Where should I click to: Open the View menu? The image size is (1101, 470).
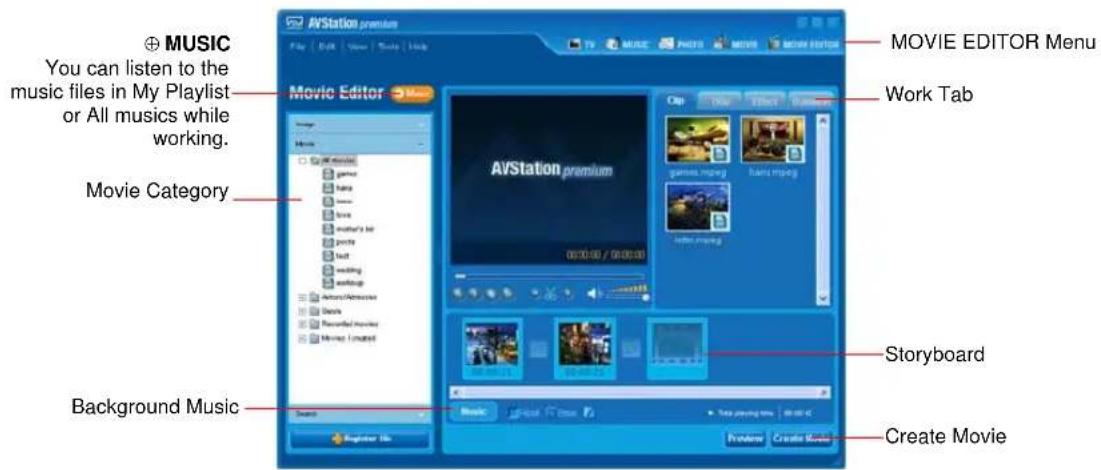(359, 46)
